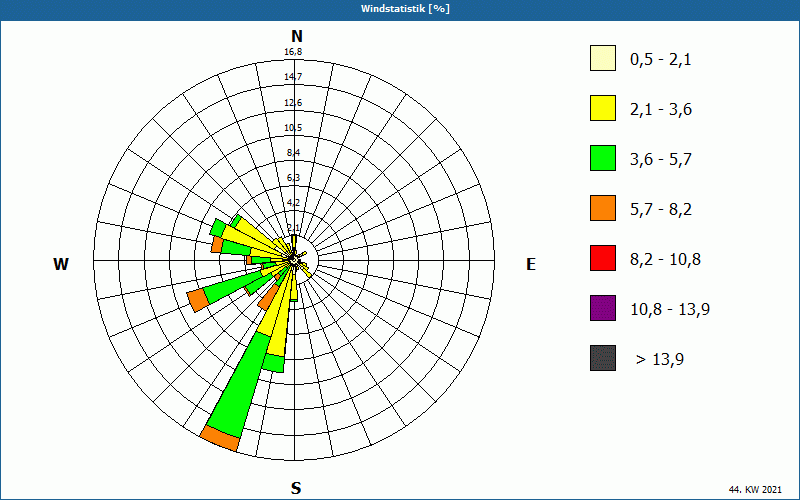Click the E compass label
Screen dimensions: 800x500
(531, 264)
